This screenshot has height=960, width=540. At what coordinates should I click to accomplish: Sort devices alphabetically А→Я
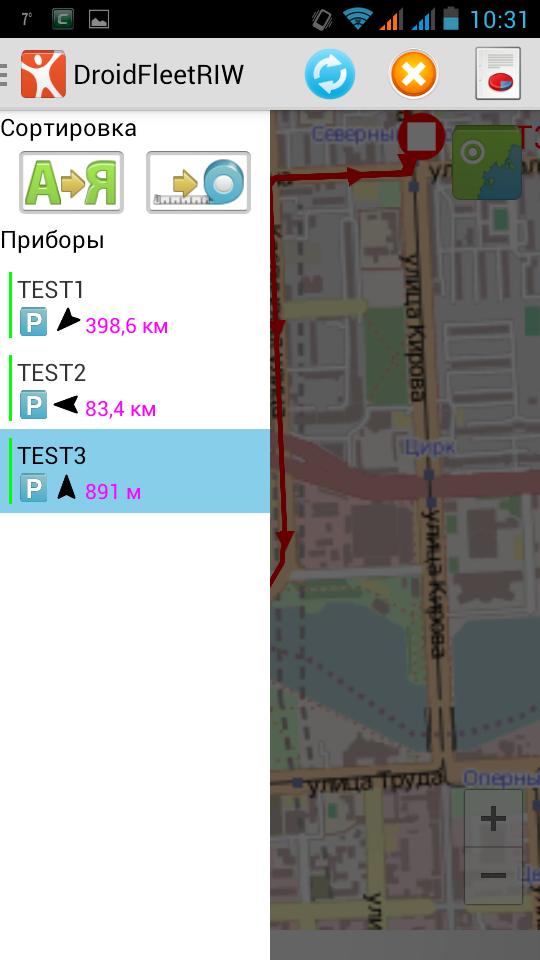click(72, 182)
